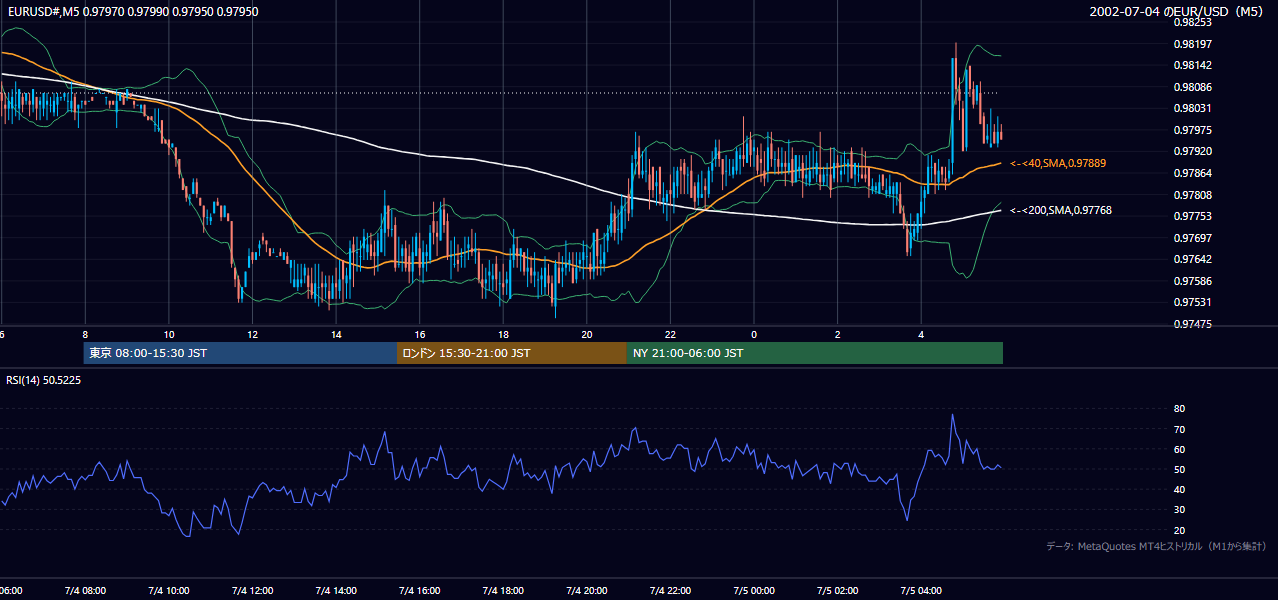Viewport: 1278px width, 600px height.
Task: Click RSI scale value 40
Action: (x=1179, y=489)
